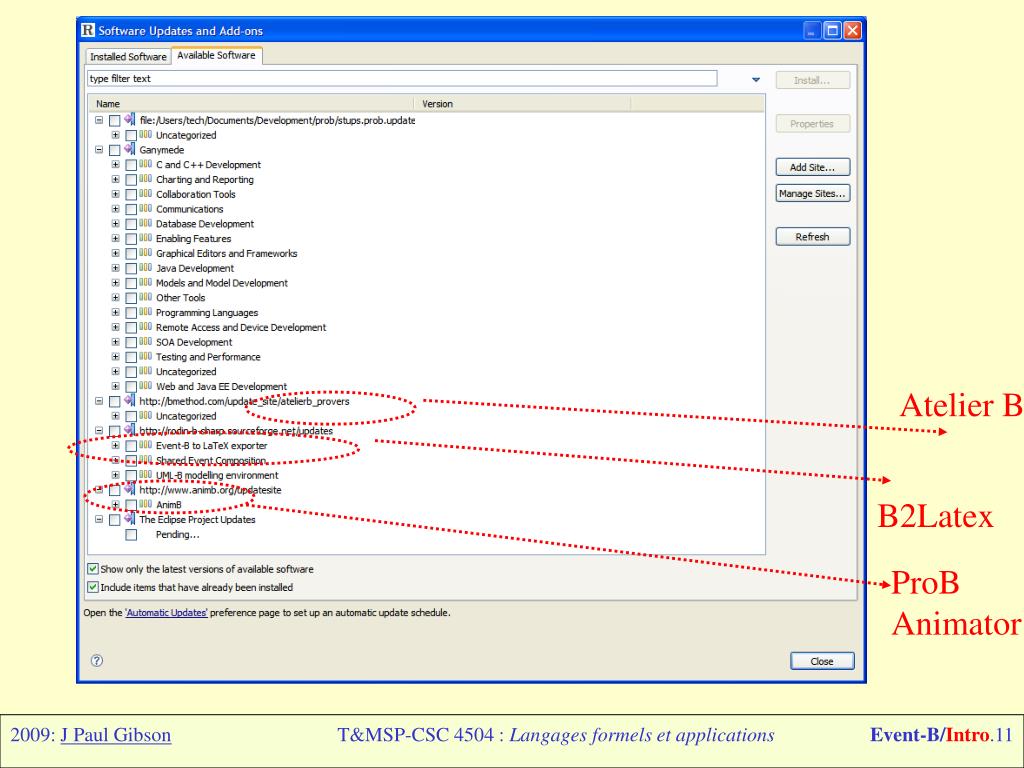
Task: Check the Java Development checkbox
Action: tap(131, 268)
